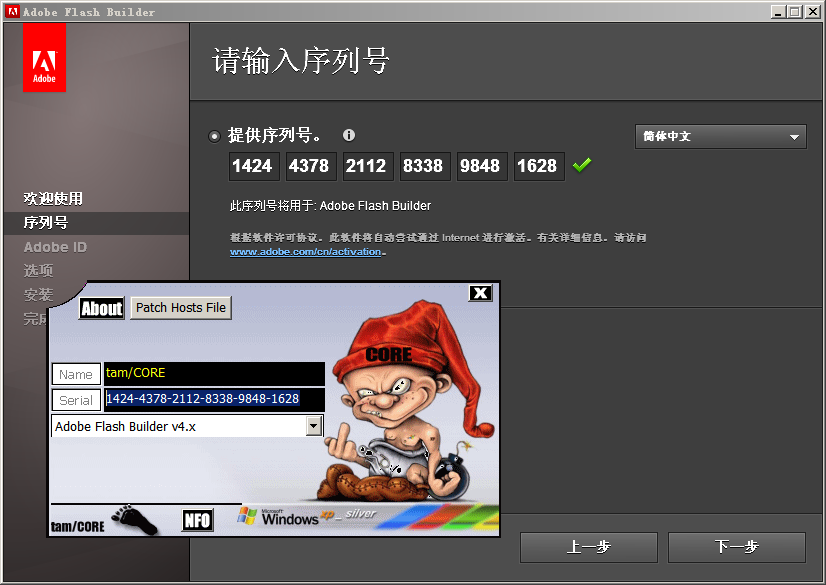Click the tam/CORE text at keygen bottom

(77, 527)
